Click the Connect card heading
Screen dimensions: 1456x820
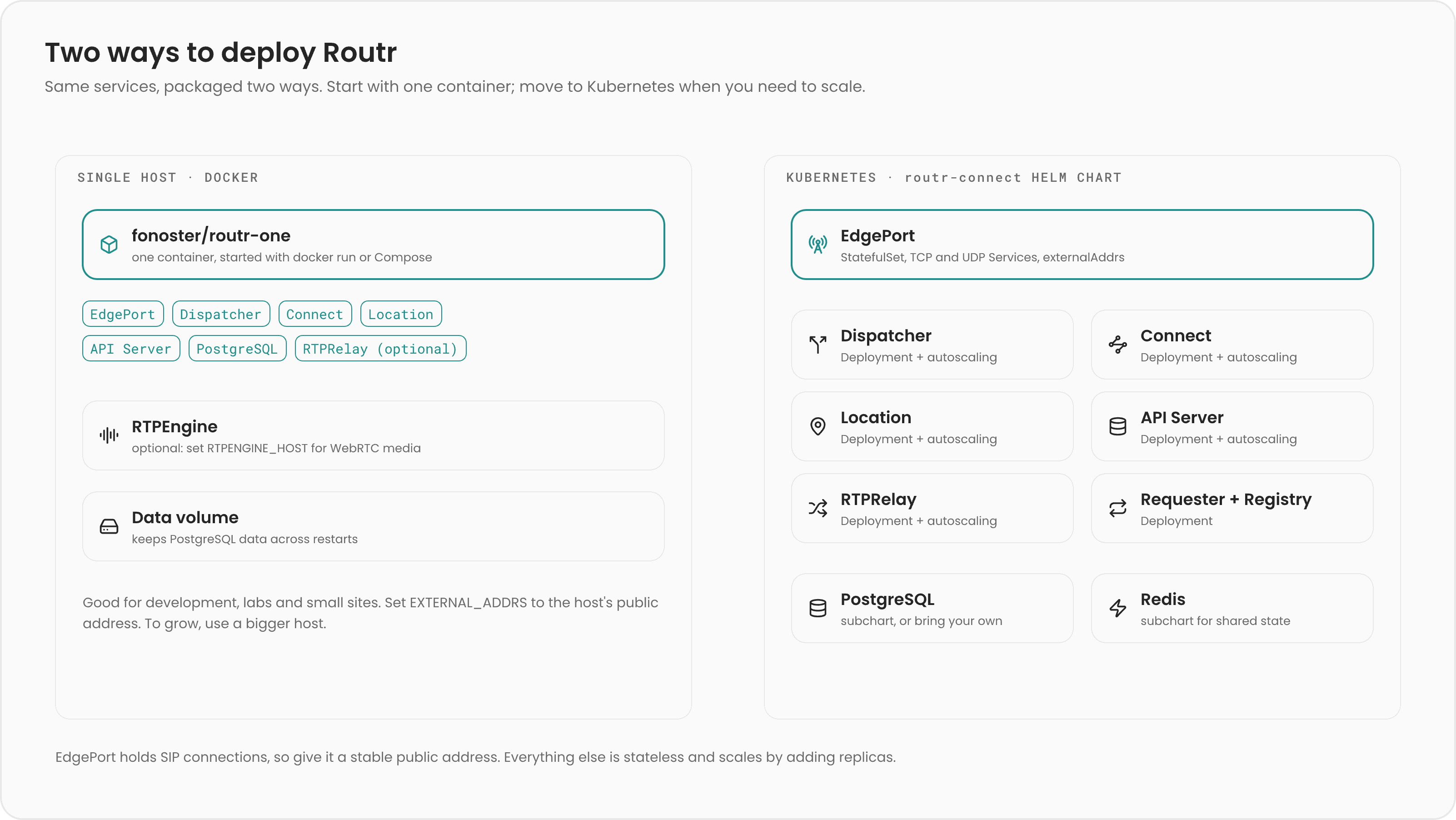[1176, 335]
